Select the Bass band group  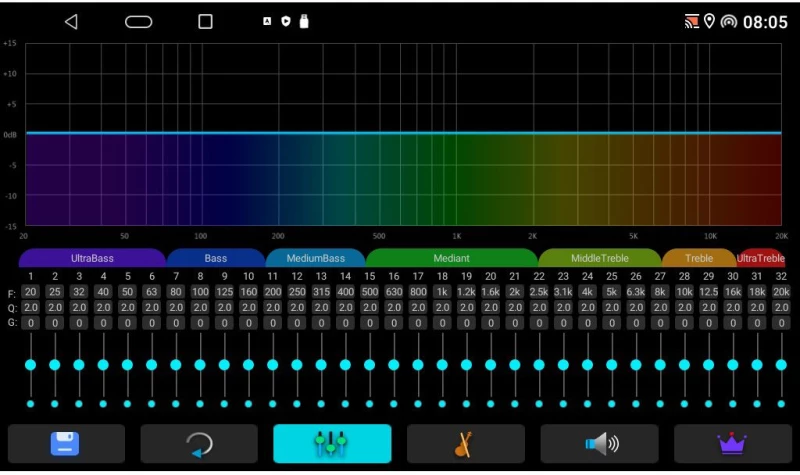coord(215,258)
